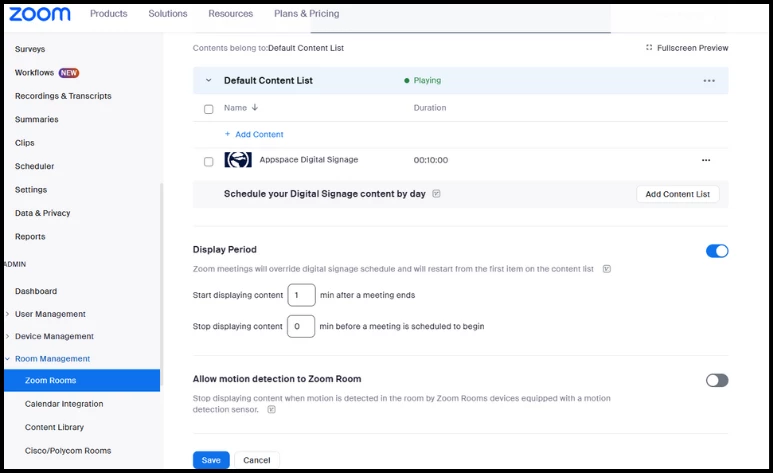Open Workflows in sidebar
The width and height of the screenshot is (773, 473).
click(35, 73)
